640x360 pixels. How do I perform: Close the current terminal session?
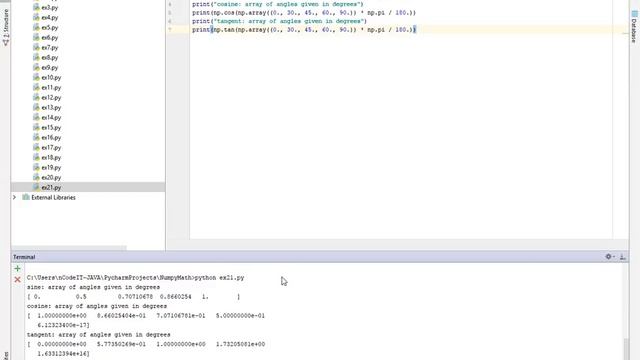pyautogui.click(x=17, y=280)
